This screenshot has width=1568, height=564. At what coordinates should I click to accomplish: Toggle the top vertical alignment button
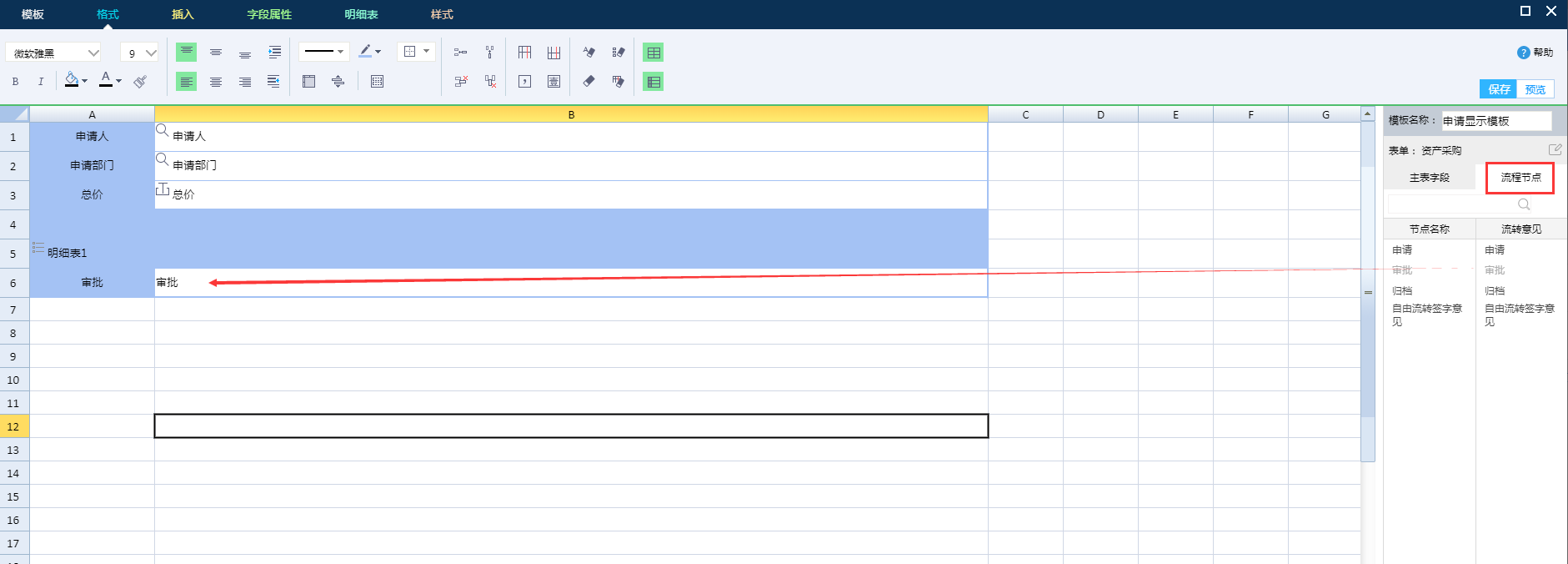click(x=187, y=53)
